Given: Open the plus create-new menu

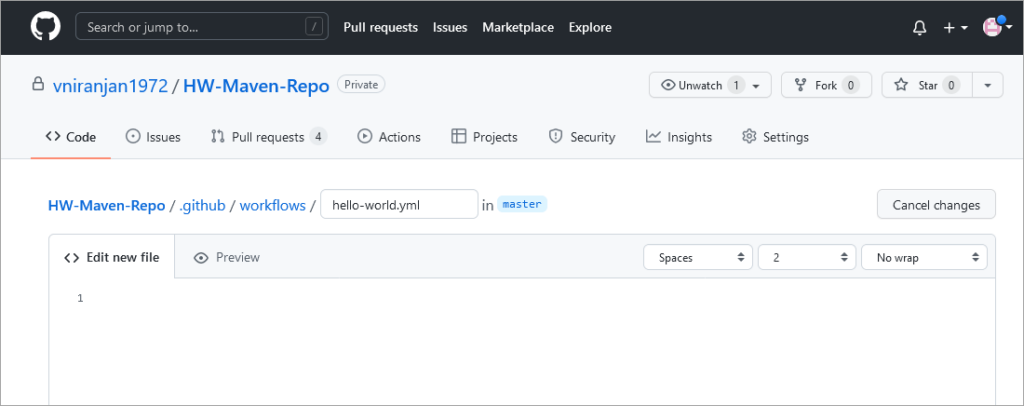Looking at the screenshot, I should 956,27.
